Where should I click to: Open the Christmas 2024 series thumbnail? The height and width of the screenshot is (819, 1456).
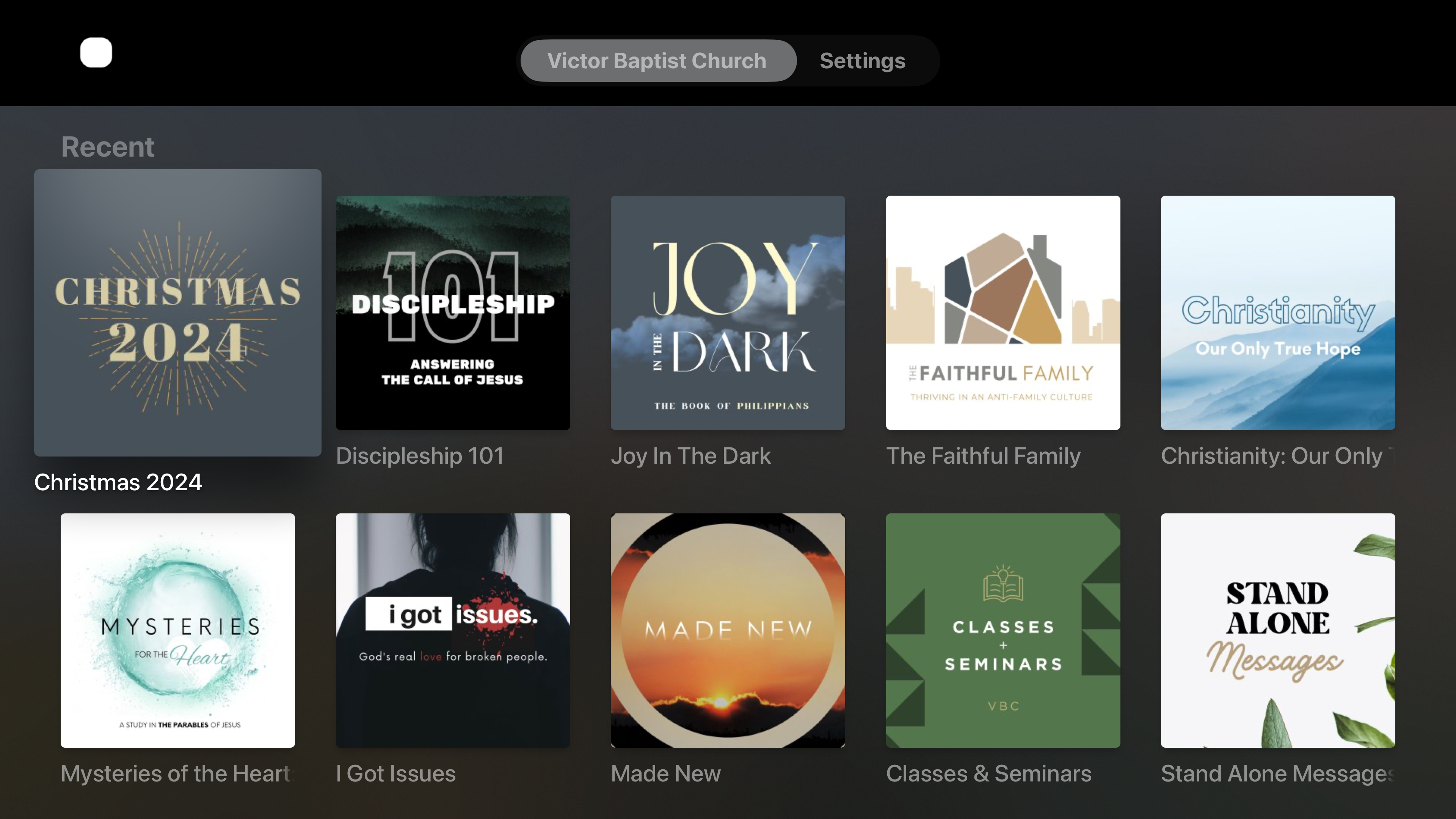coord(177,312)
